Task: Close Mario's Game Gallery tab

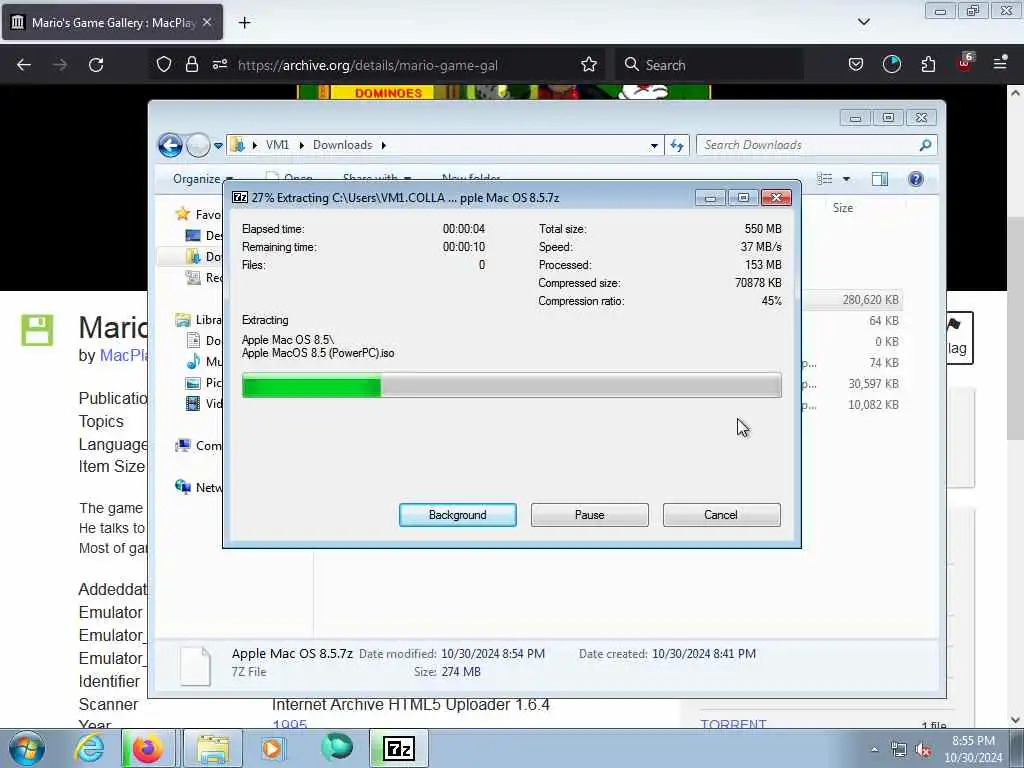Action: (207, 22)
